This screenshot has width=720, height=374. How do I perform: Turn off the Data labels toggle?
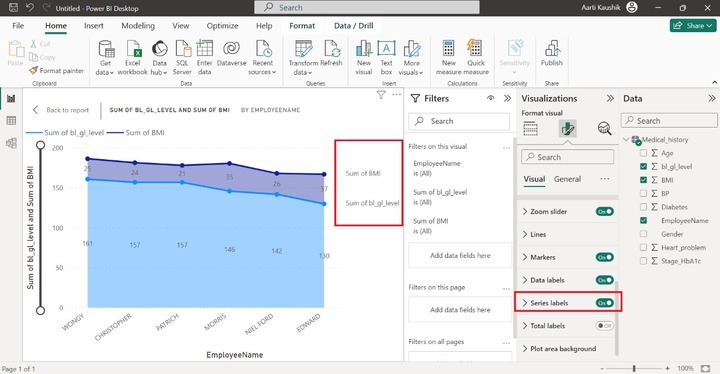point(604,280)
